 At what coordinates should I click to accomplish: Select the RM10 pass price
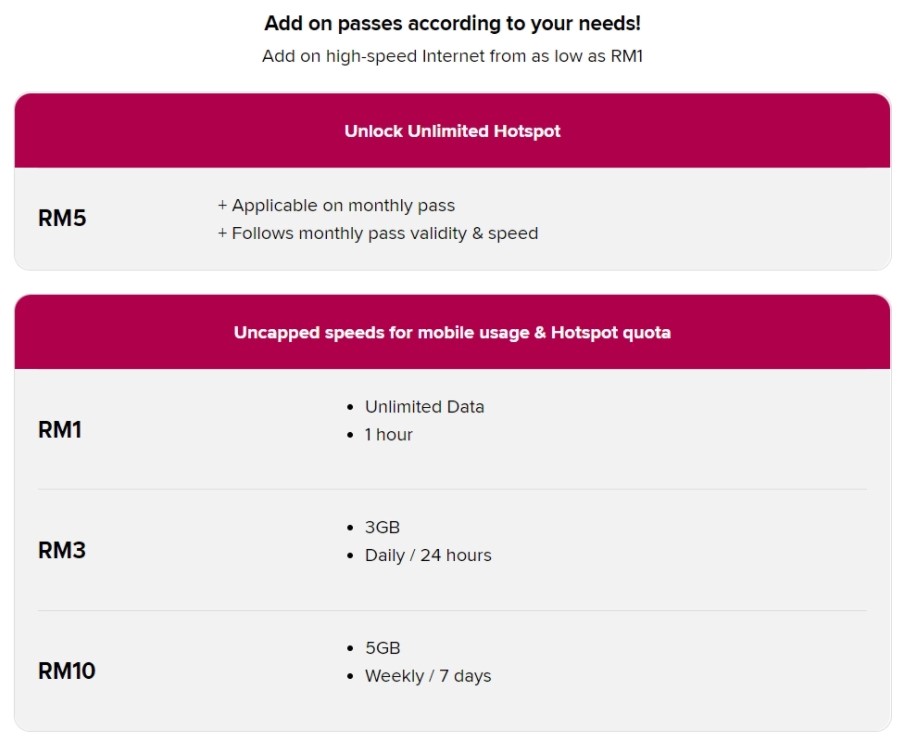click(66, 671)
